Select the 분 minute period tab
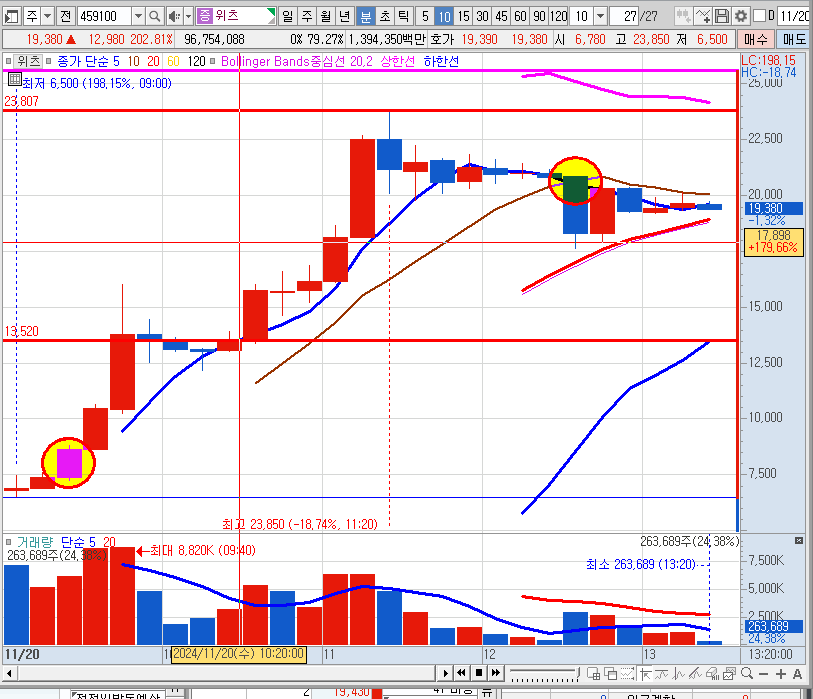Viewport: 813px width, 699px height. (366, 17)
